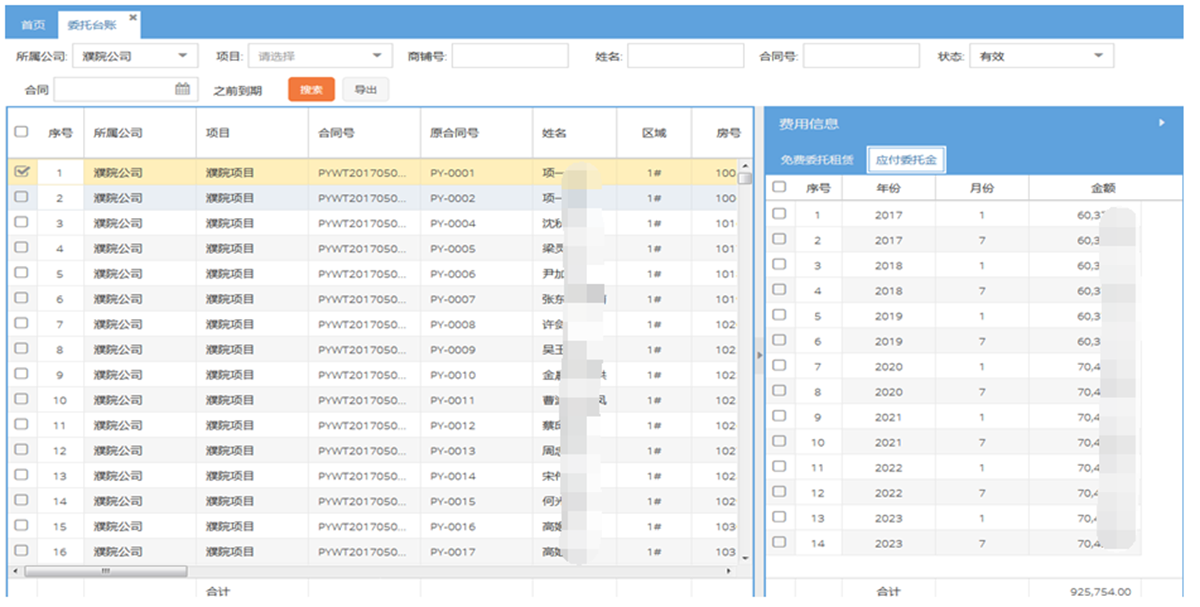The image size is (1200, 607).
Task: Open the 免费委托租赁 tab
Action: (817, 160)
